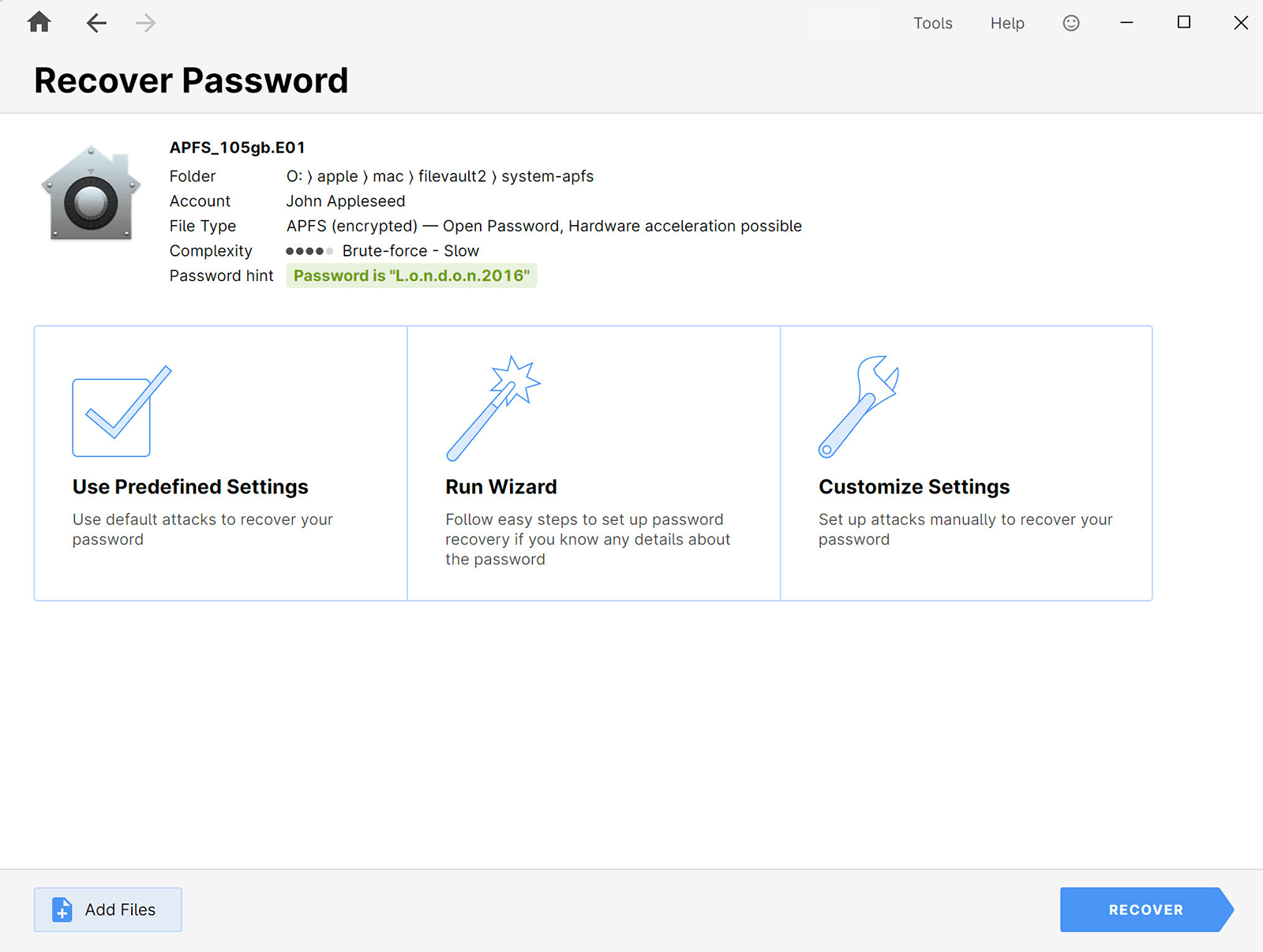Click the File Type label
1263x952 pixels.
[203, 226]
